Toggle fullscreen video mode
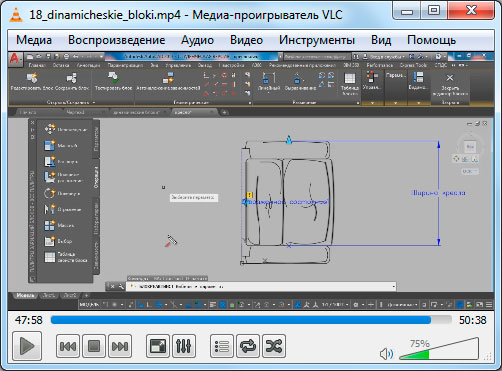The width and height of the screenshot is (502, 371). (158, 346)
